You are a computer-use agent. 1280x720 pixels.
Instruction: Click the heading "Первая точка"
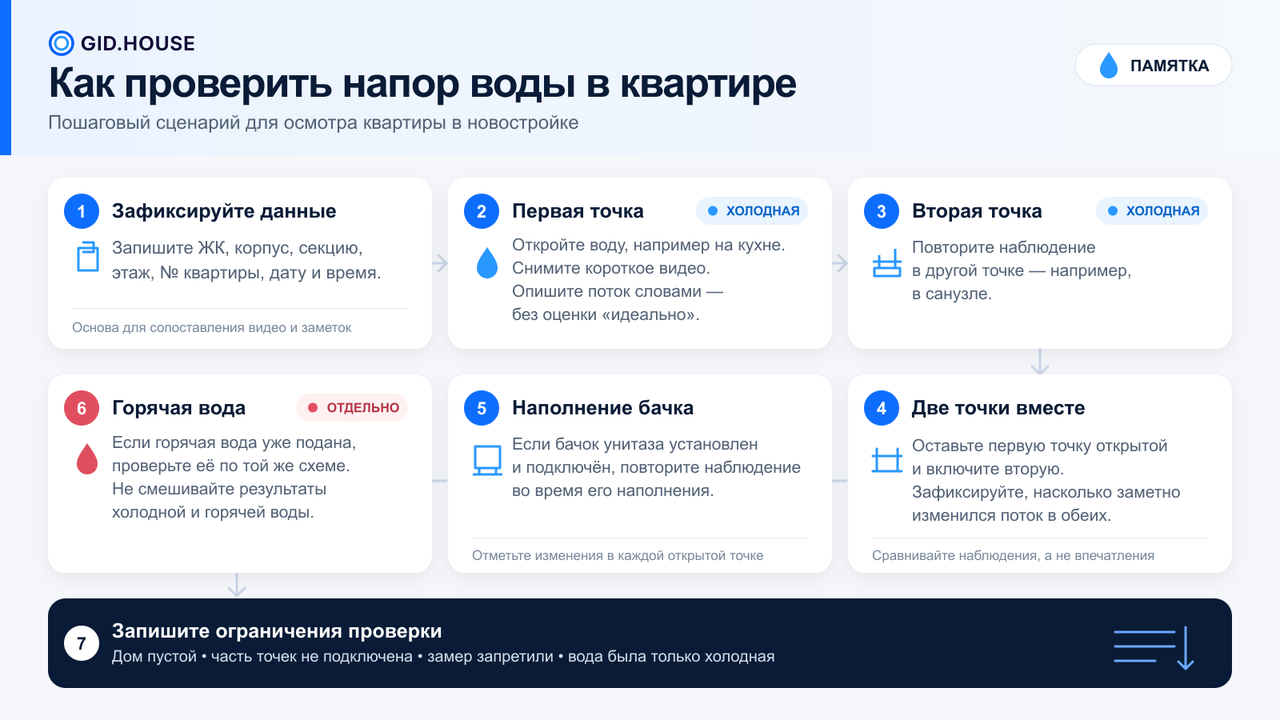pos(578,211)
